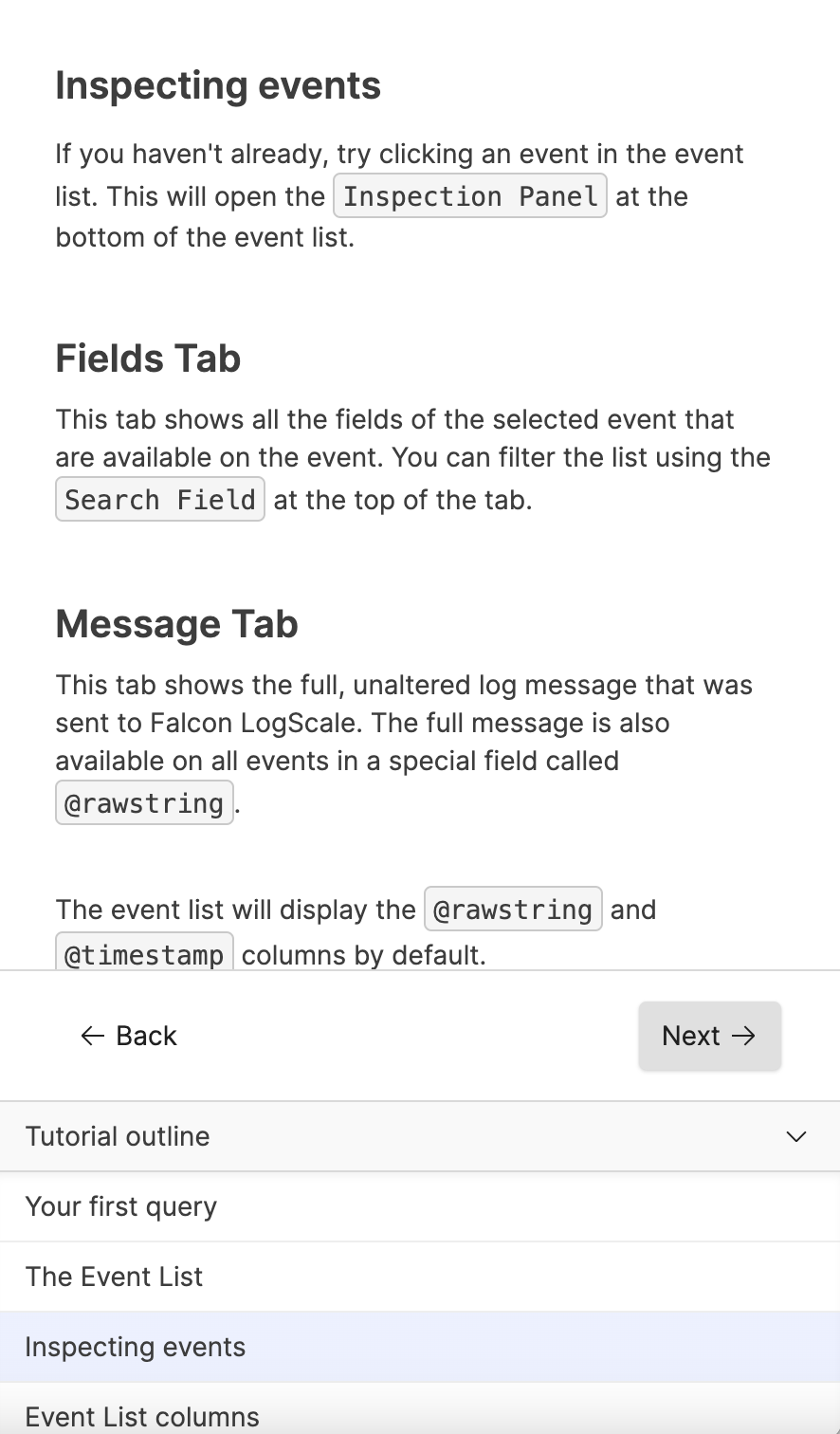Collapse the Tutorial outline using its chevron
Image resolution: width=840 pixels, height=1434 pixels.
click(796, 1136)
